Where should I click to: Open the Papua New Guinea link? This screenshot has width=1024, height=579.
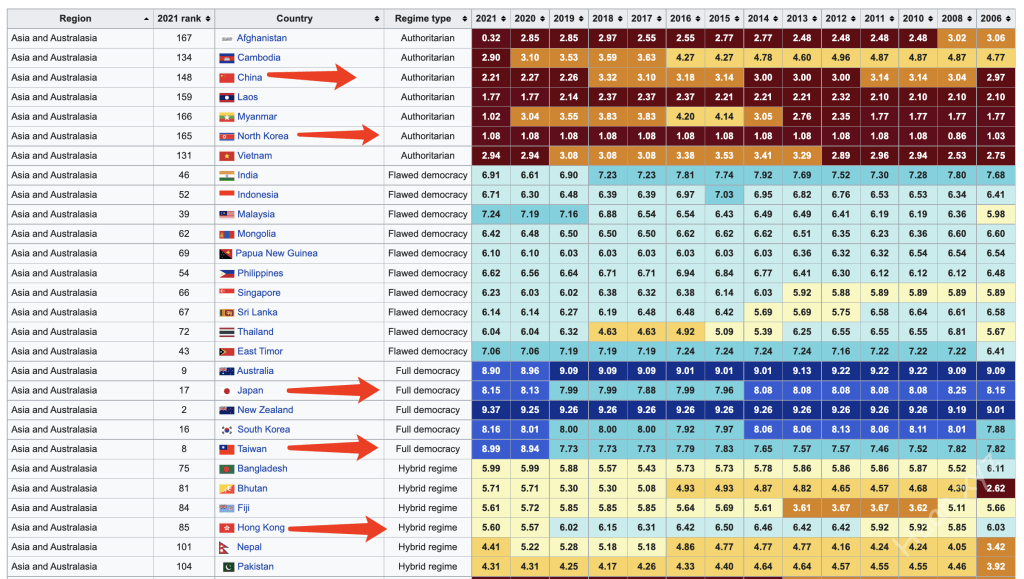pos(277,253)
